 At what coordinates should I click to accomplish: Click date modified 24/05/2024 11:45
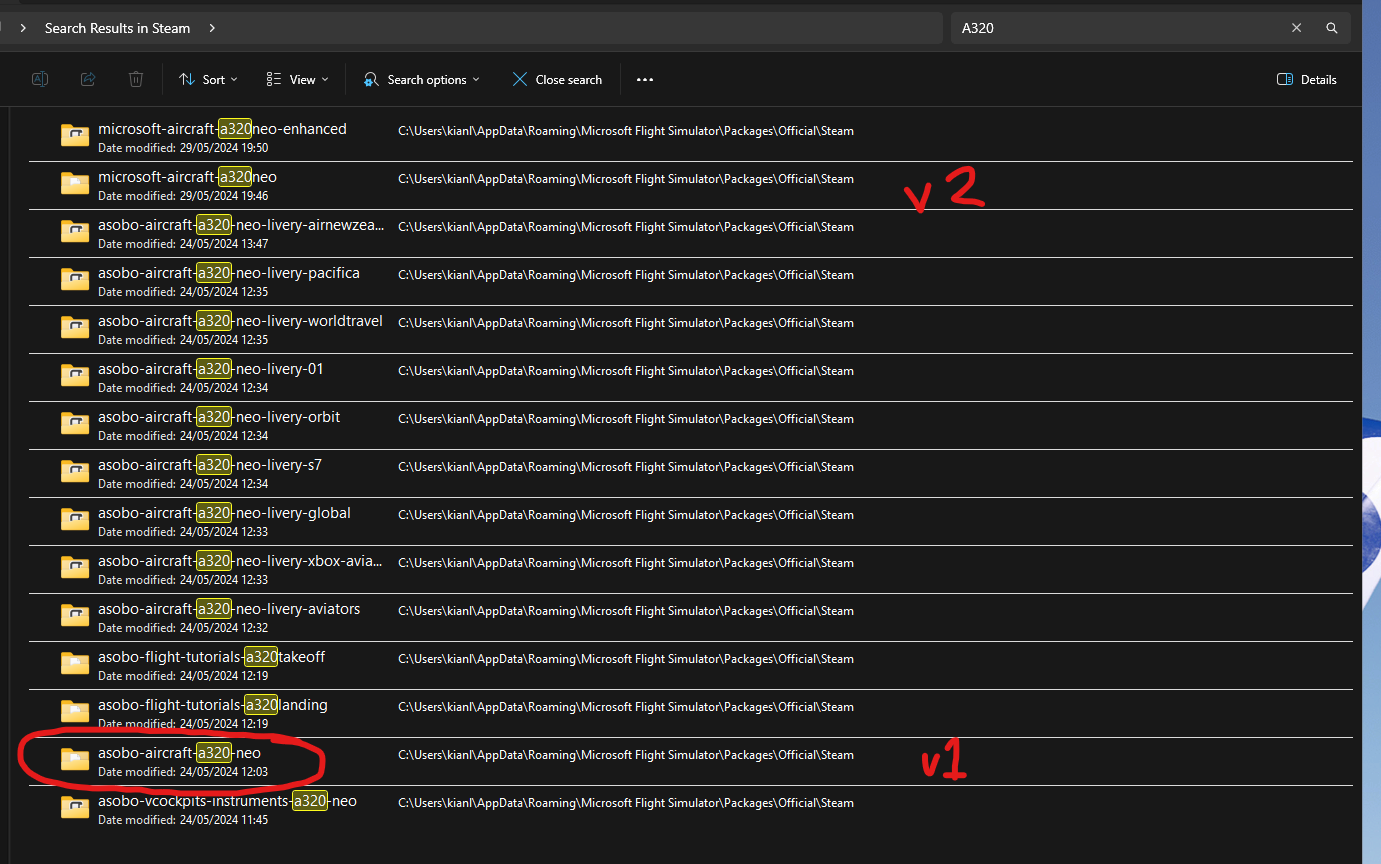pos(183,820)
